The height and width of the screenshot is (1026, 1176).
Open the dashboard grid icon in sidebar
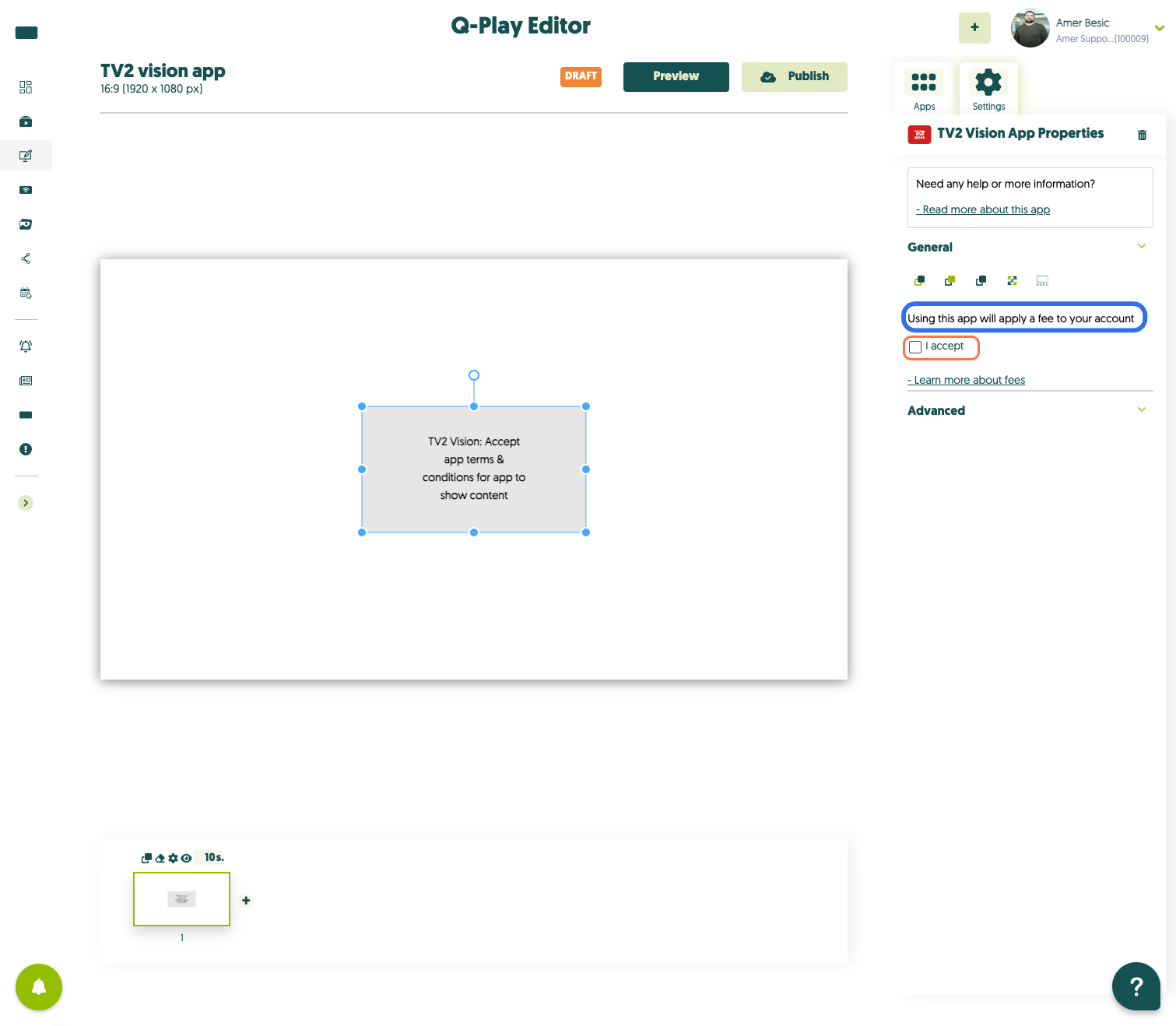[x=26, y=87]
